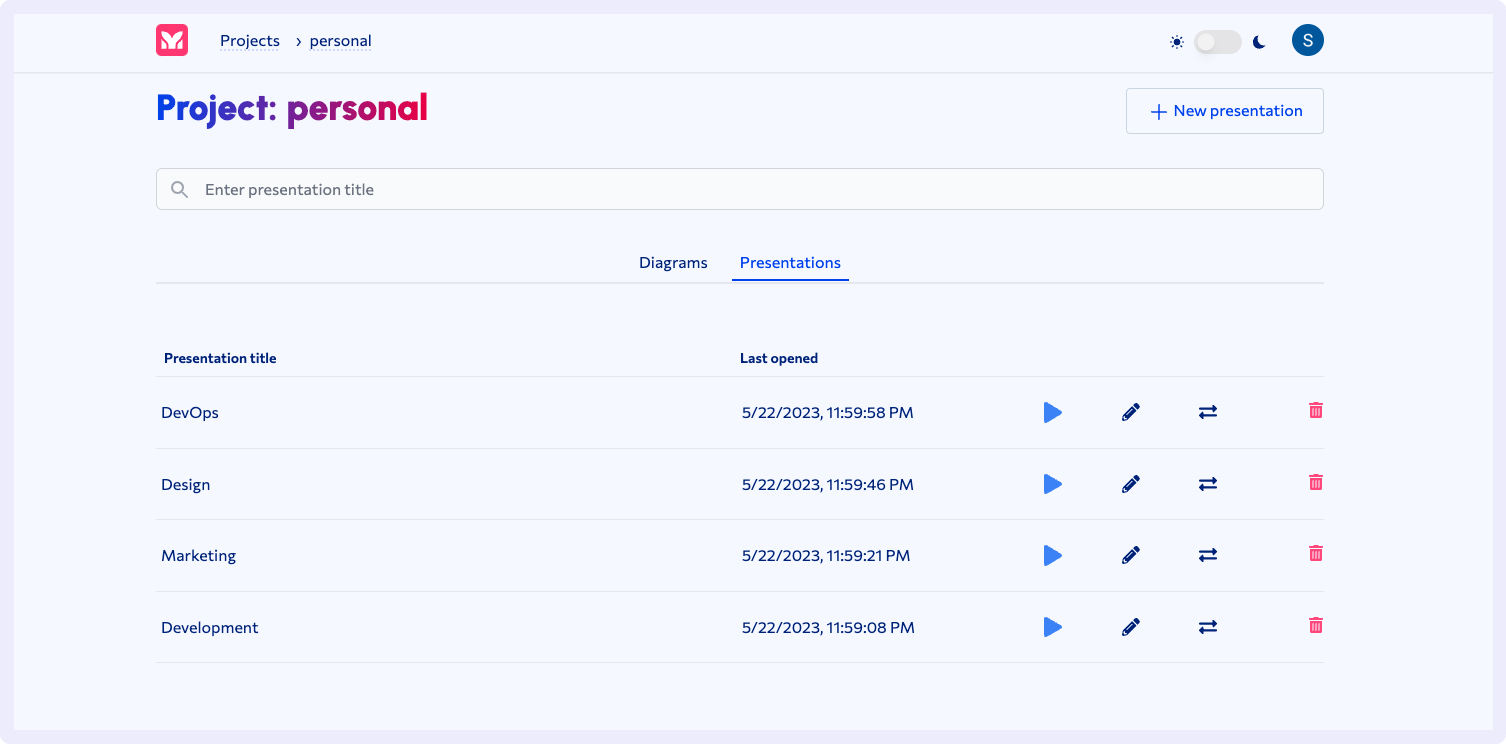
Task: Open the Marketing presentation title
Action: [199, 556]
